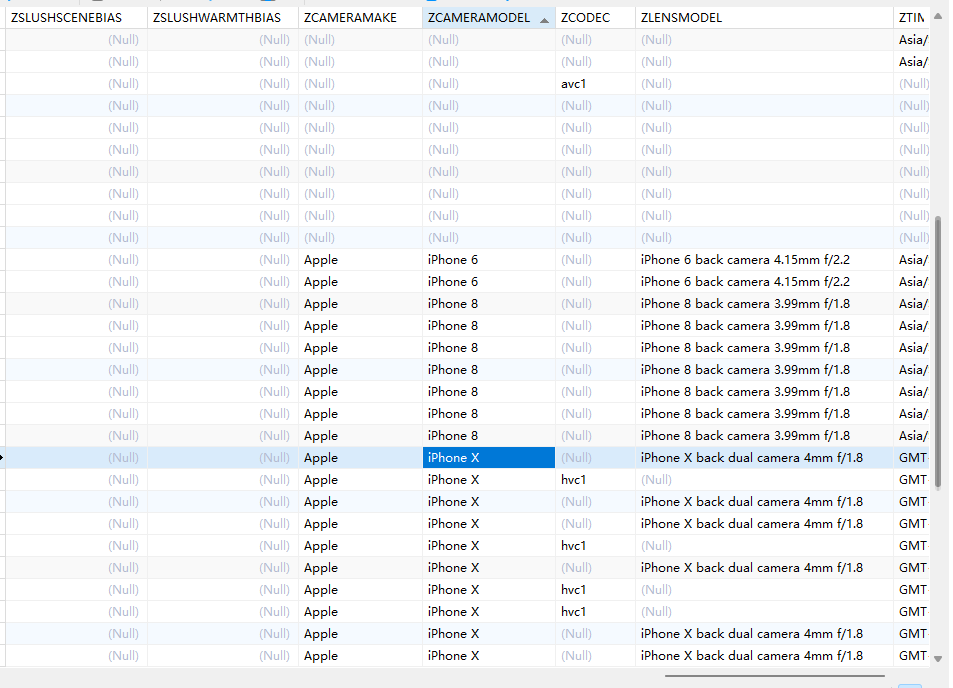This screenshot has height=688, width=953.
Task: Click iPhone 8 cell directly above selected iPhone X
Action: pos(489,436)
